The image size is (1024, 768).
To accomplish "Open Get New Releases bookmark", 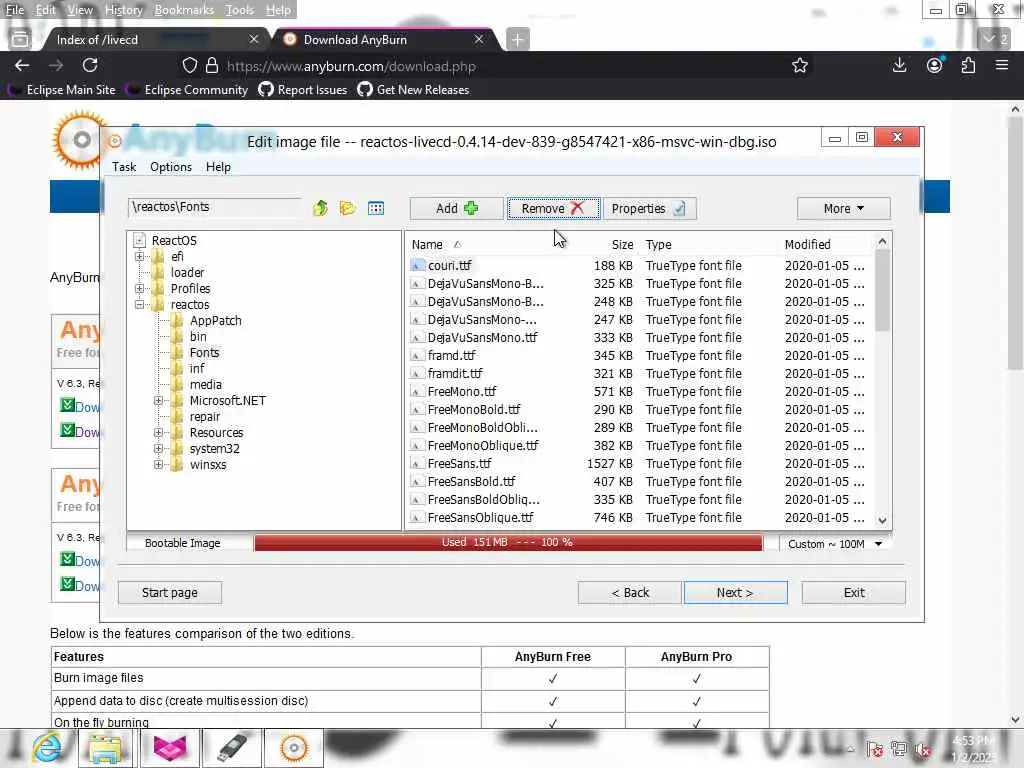I will coord(413,90).
